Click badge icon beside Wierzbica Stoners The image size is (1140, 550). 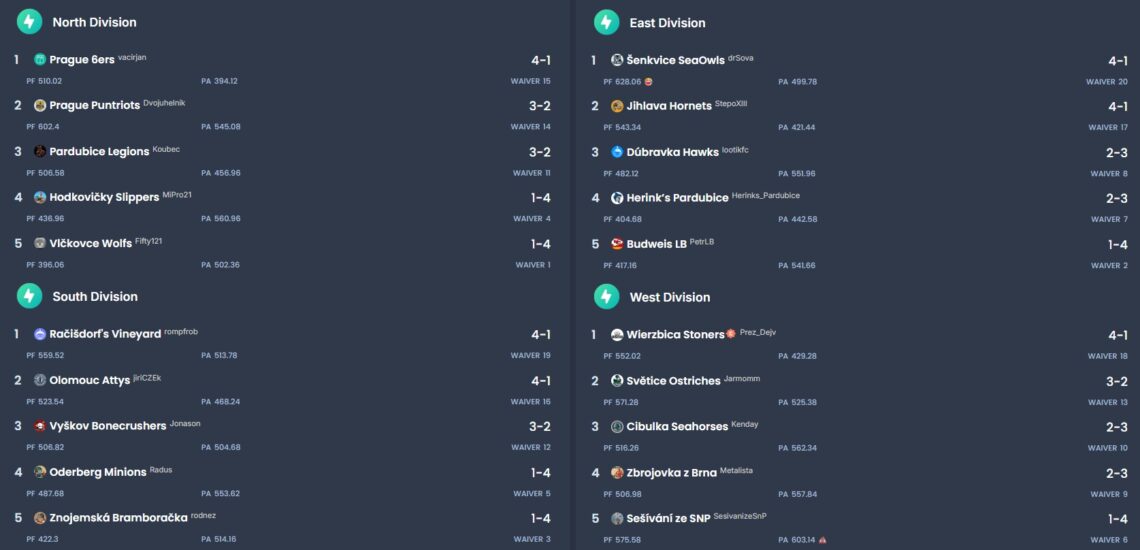coord(731,334)
